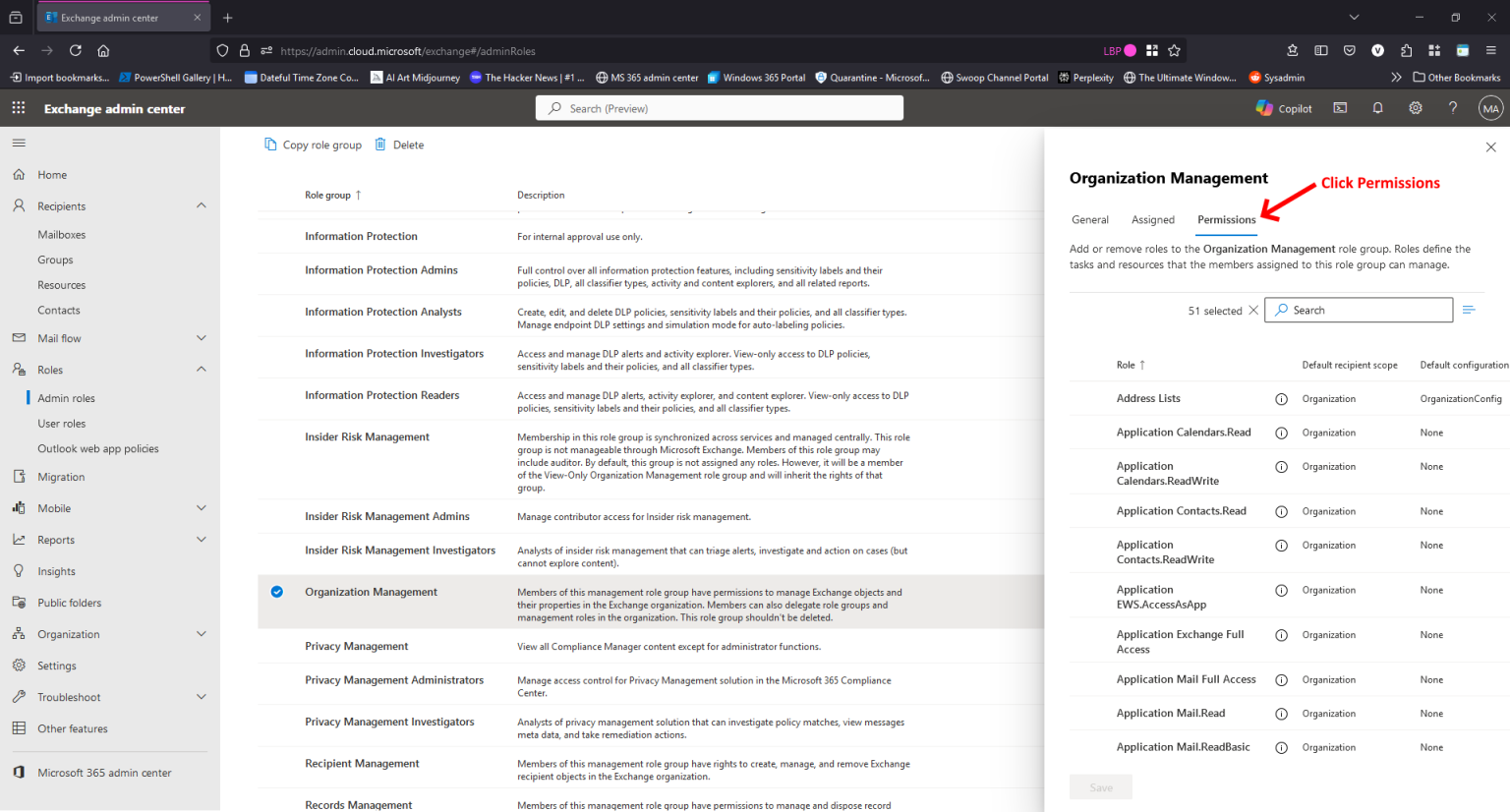Open Copilot from the header
This screenshot has width=1510, height=812.
(1284, 108)
